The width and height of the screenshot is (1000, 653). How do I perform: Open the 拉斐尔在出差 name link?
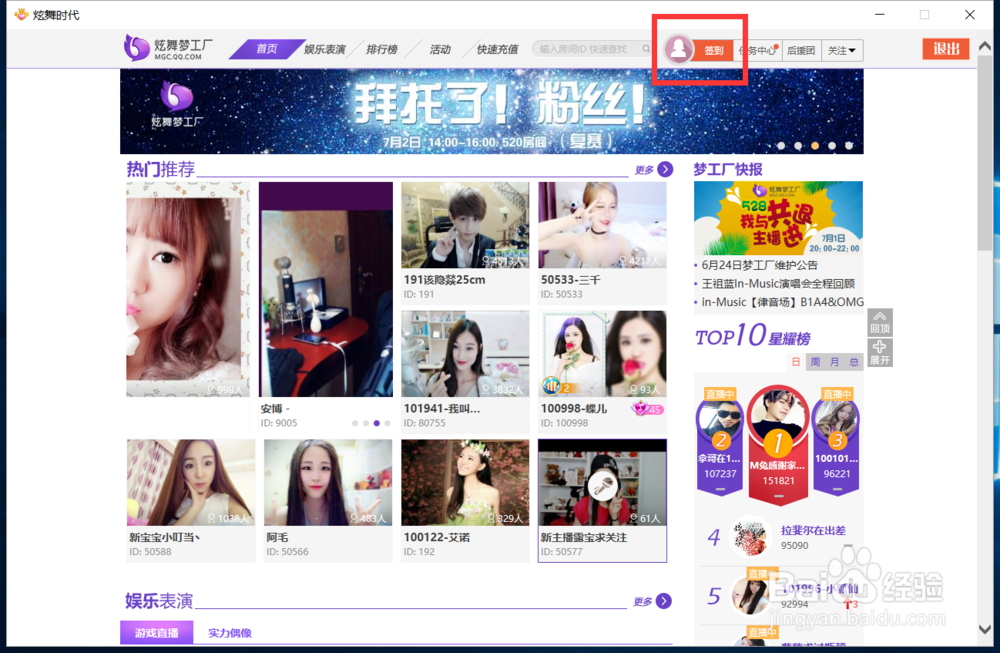813,530
